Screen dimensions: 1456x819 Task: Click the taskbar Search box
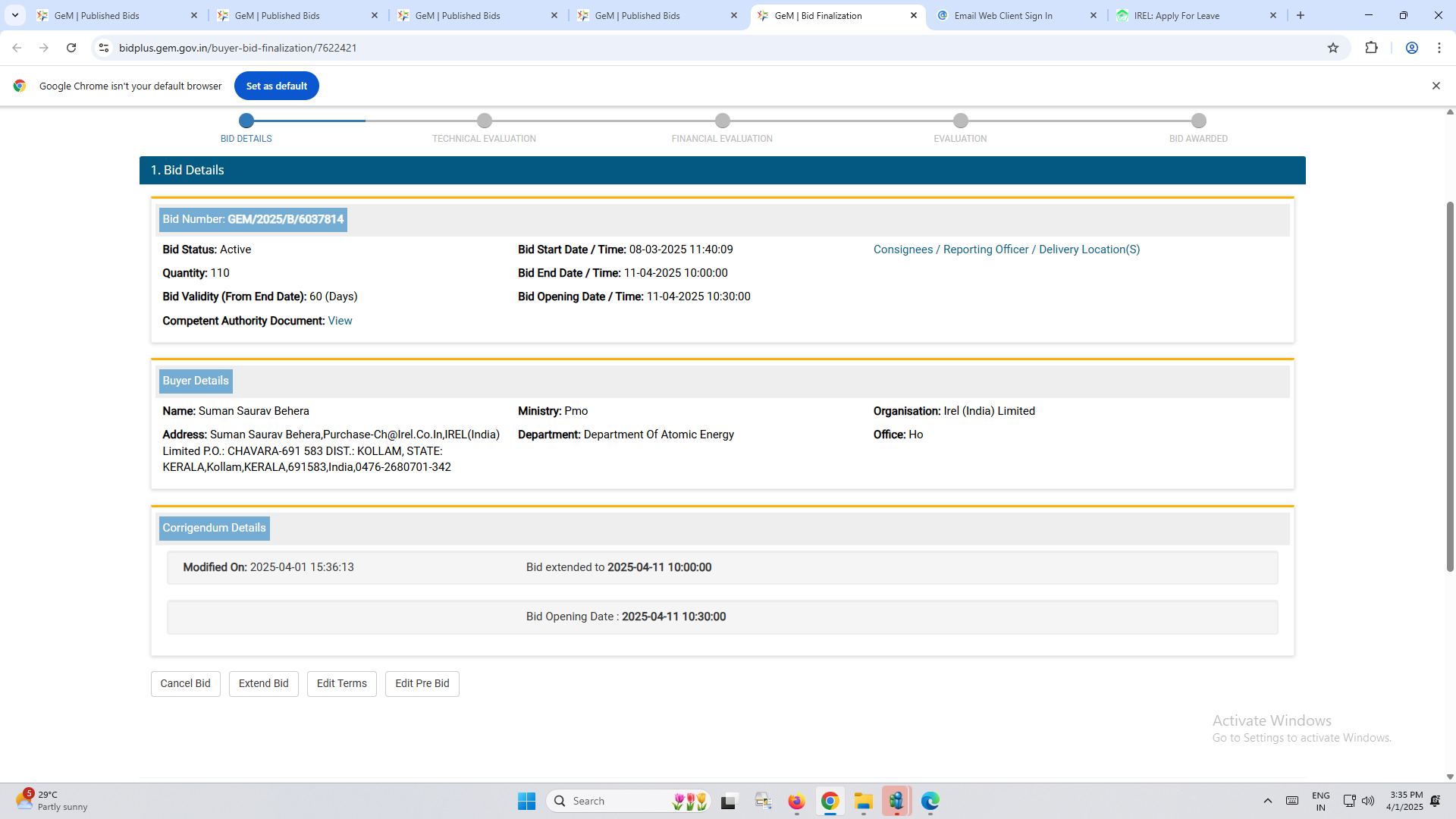(x=628, y=801)
